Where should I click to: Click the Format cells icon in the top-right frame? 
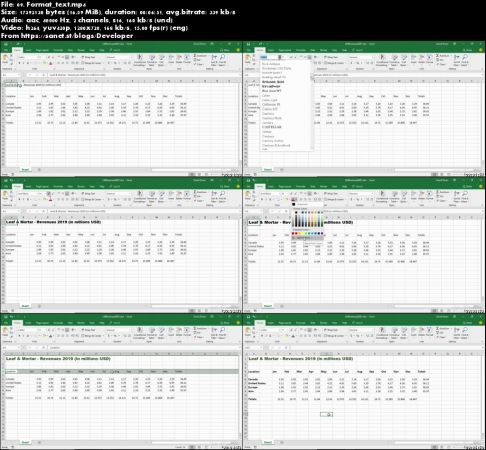click(x=430, y=59)
